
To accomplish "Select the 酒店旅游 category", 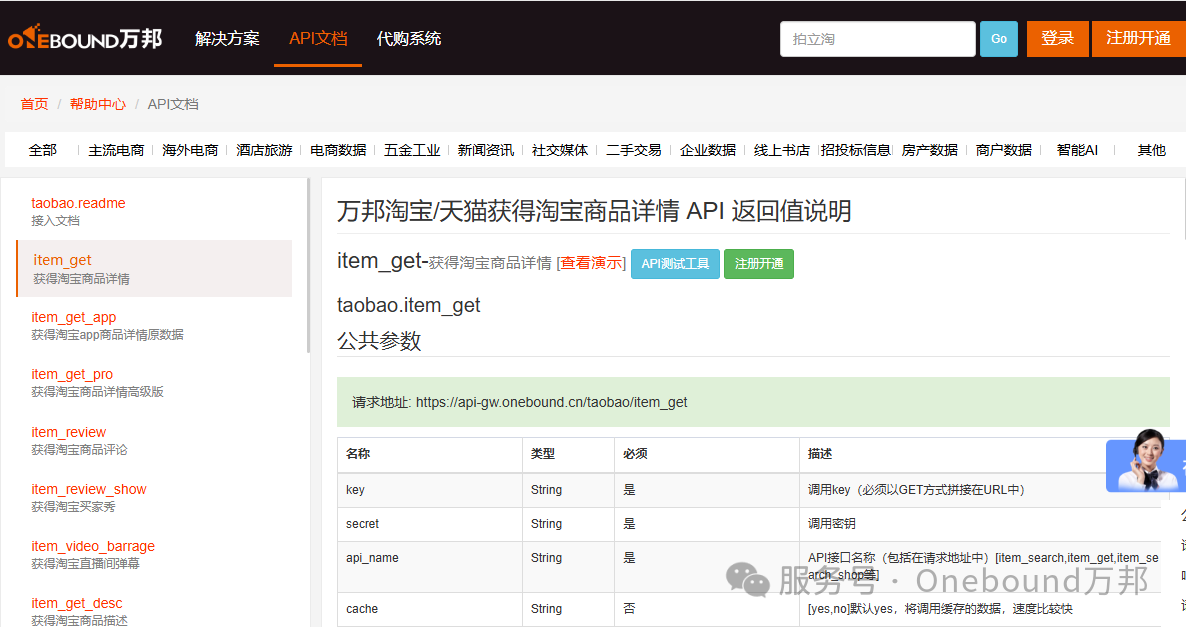I will point(264,151).
